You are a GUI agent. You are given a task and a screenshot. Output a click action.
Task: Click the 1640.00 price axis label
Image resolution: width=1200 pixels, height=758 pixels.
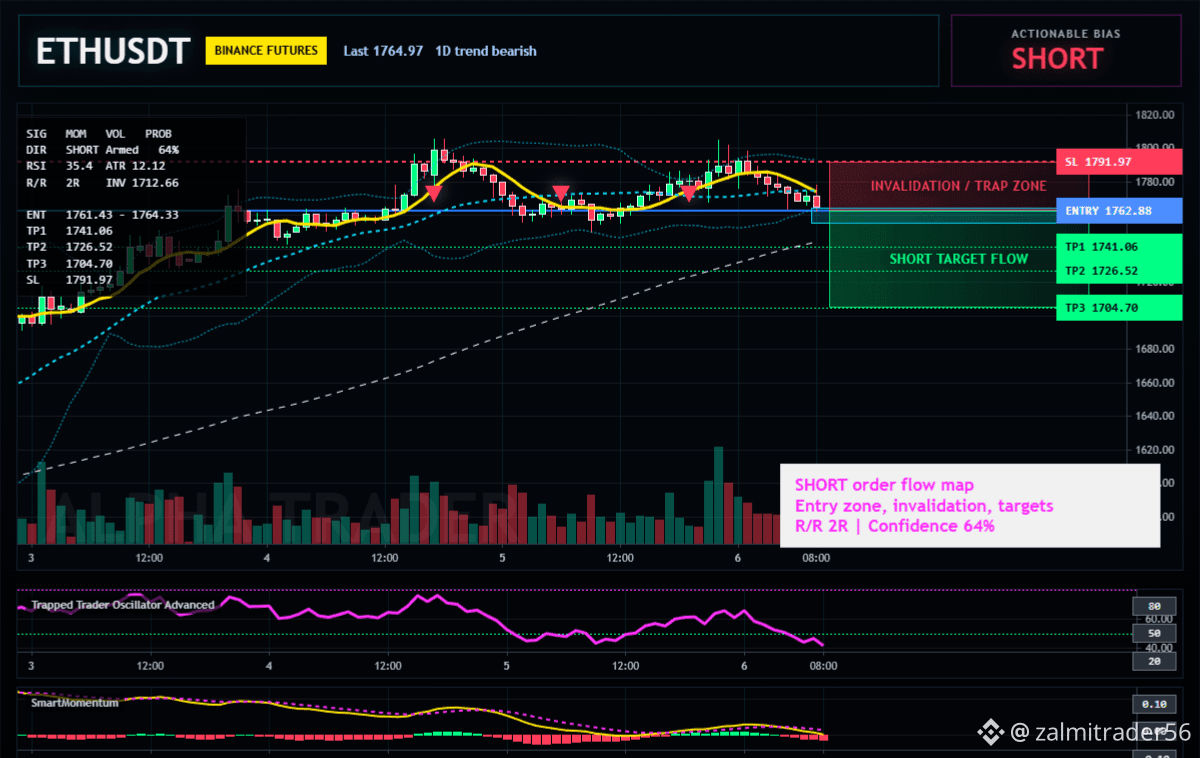click(1155, 416)
